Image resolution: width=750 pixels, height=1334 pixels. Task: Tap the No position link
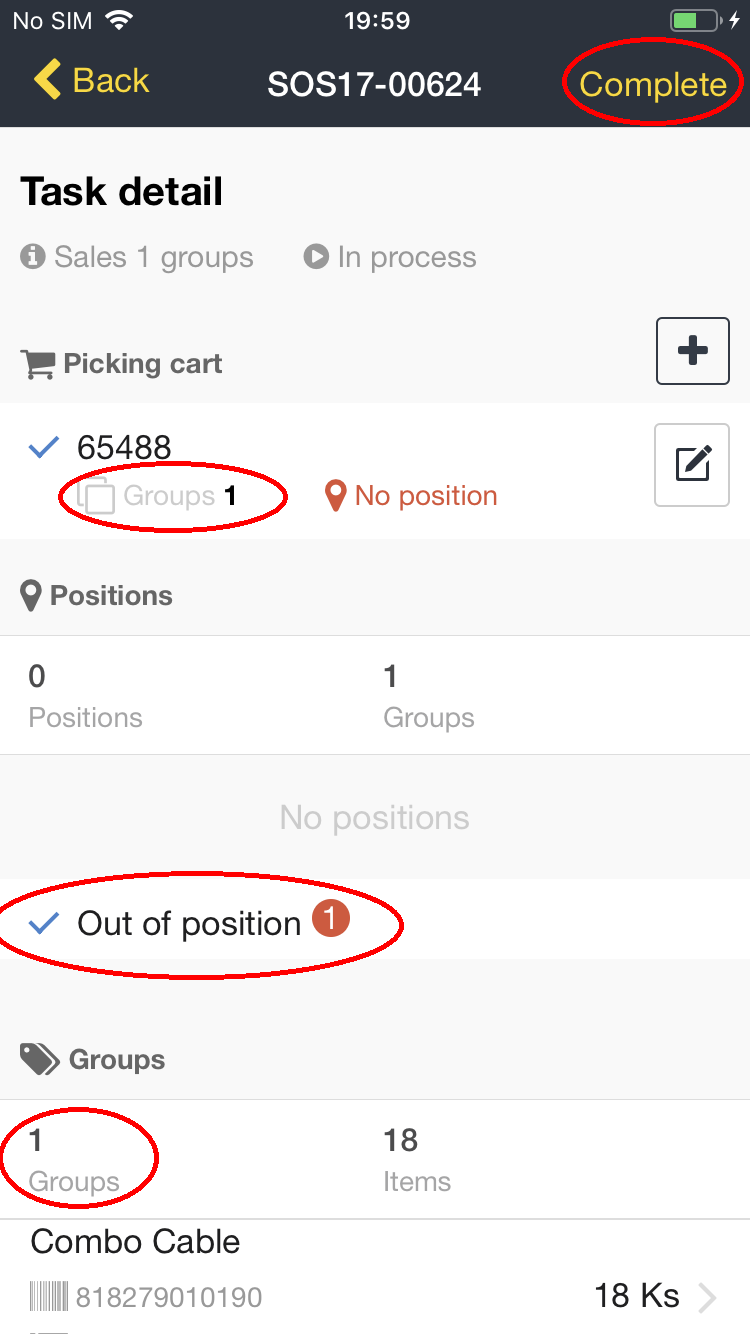[426, 496]
